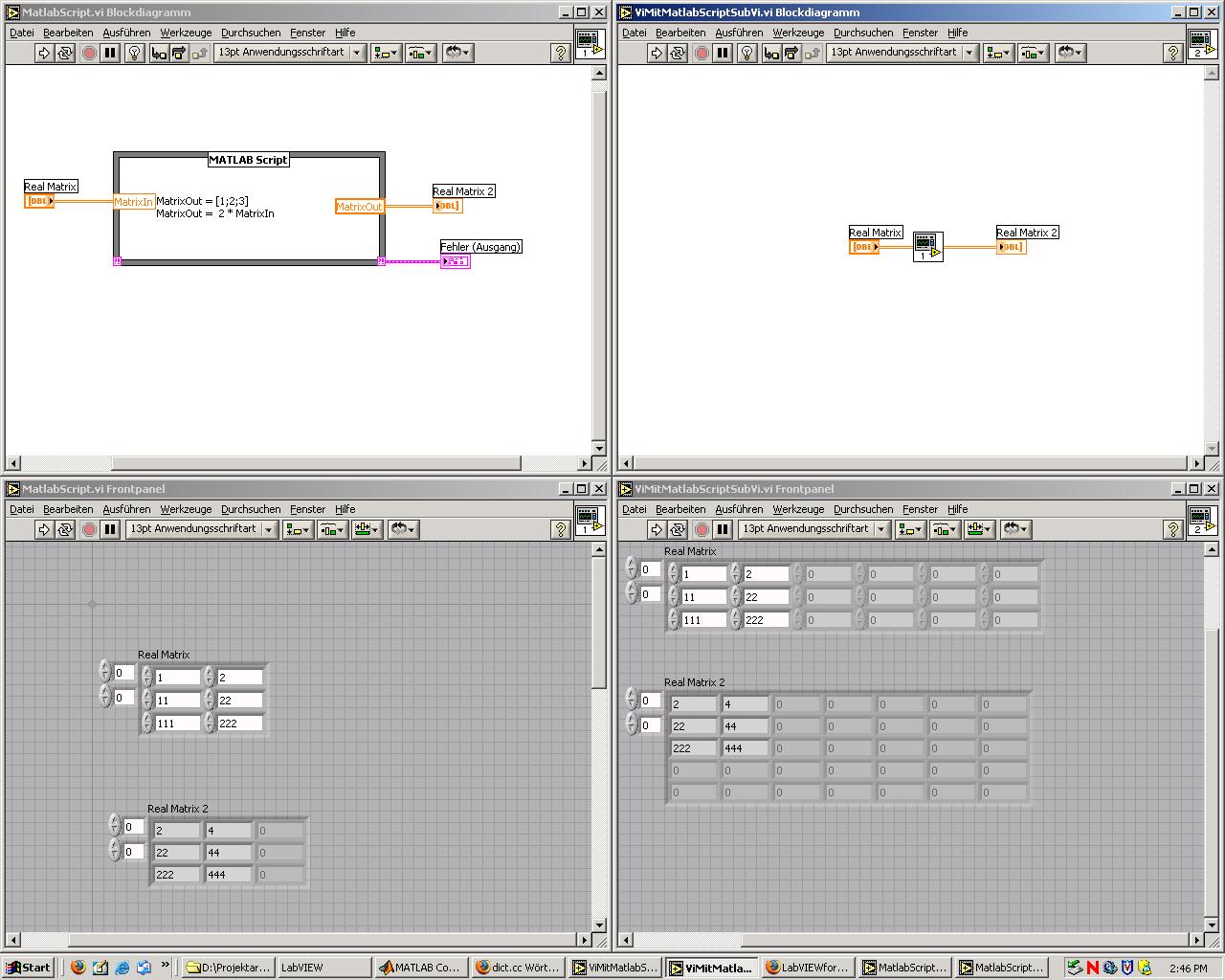This screenshot has width=1225, height=980.
Task: Abort execution in ViMitMatlabScriptSubVi.vi Blockdiagramm toolbar
Action: [702, 53]
